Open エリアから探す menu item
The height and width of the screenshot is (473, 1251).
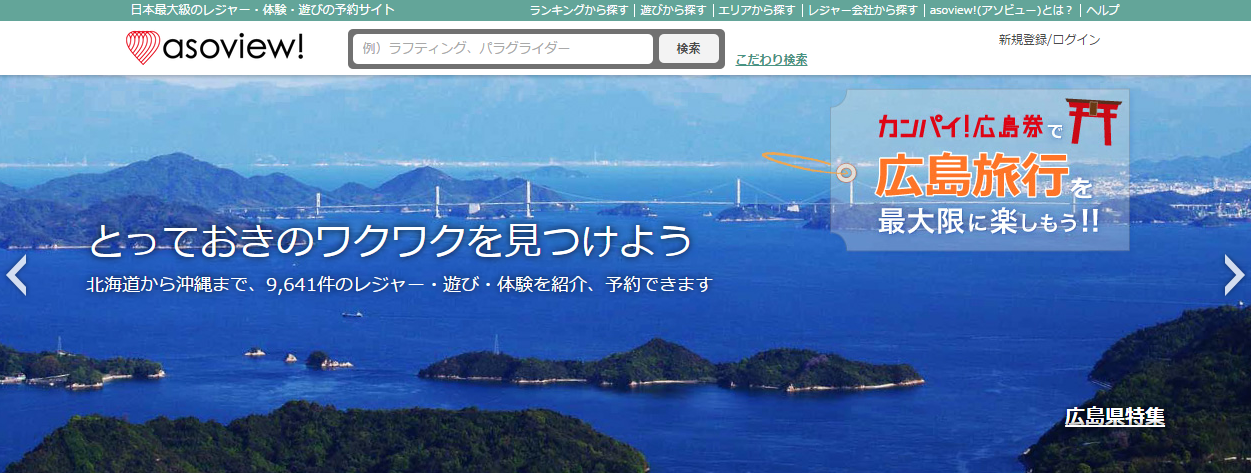[x=757, y=10]
